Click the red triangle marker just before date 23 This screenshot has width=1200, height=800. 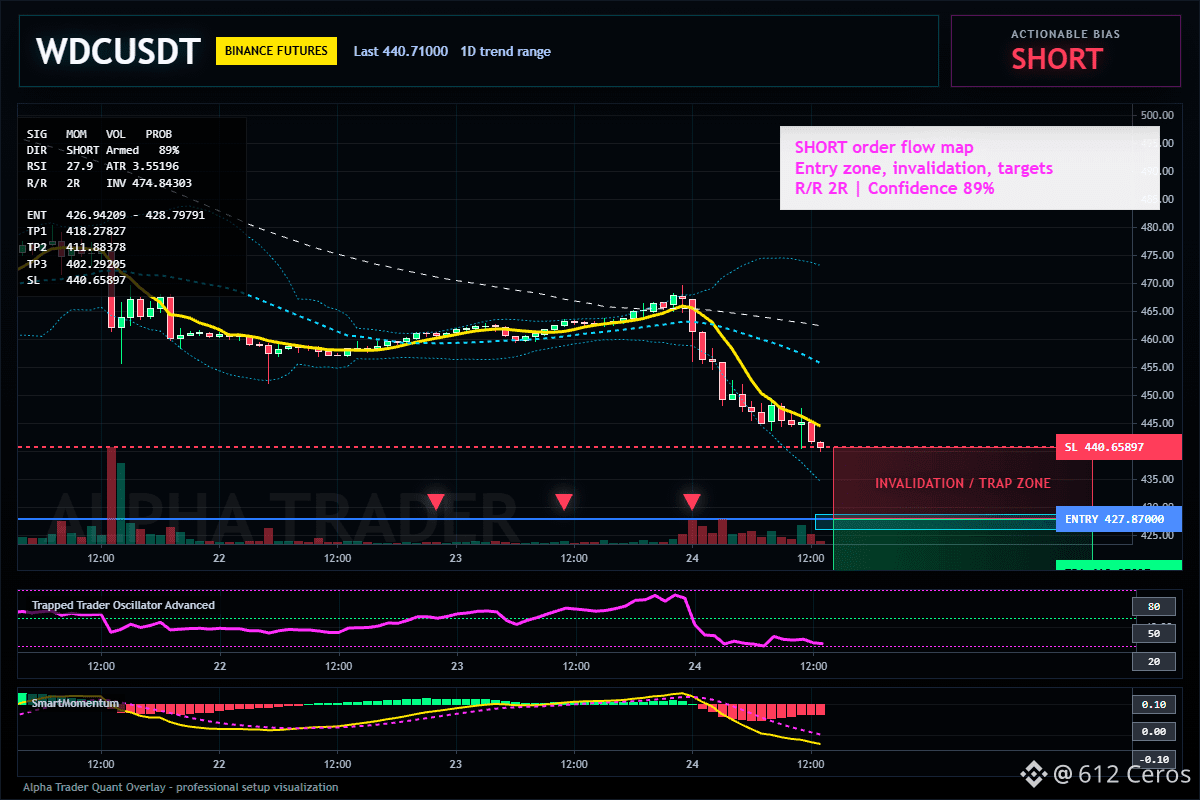(x=436, y=500)
